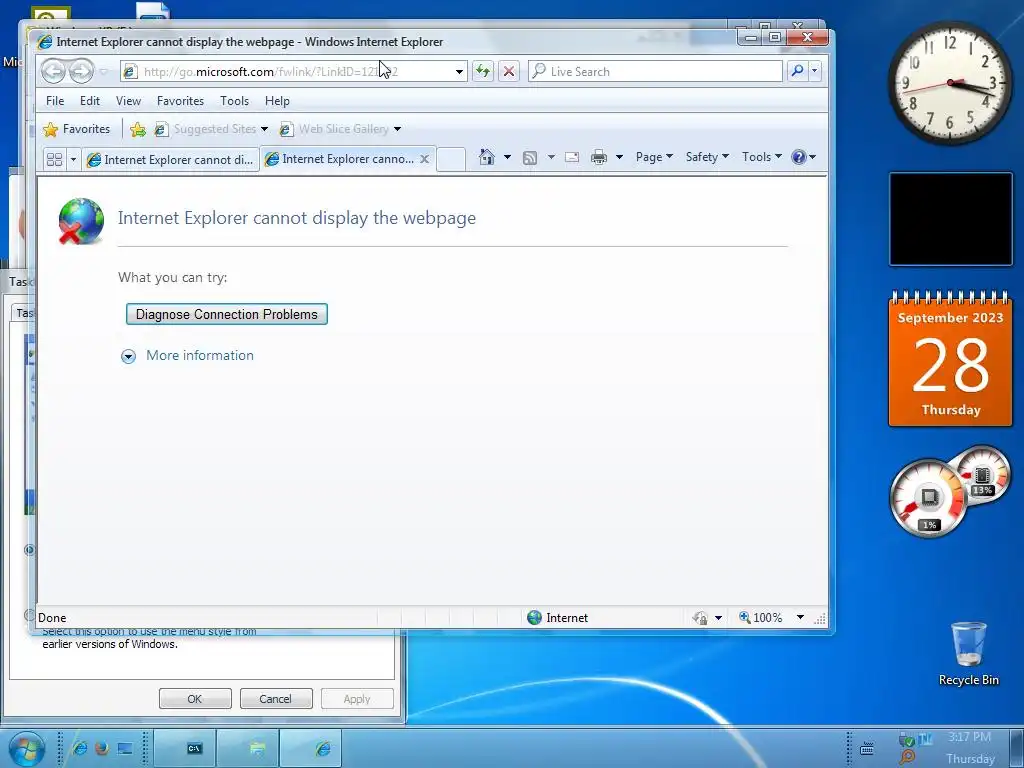Click Cancel in the background dialog

(276, 699)
